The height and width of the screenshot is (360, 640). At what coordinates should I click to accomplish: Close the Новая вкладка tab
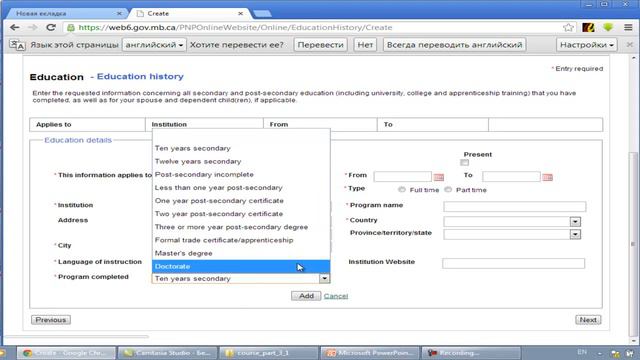point(119,13)
